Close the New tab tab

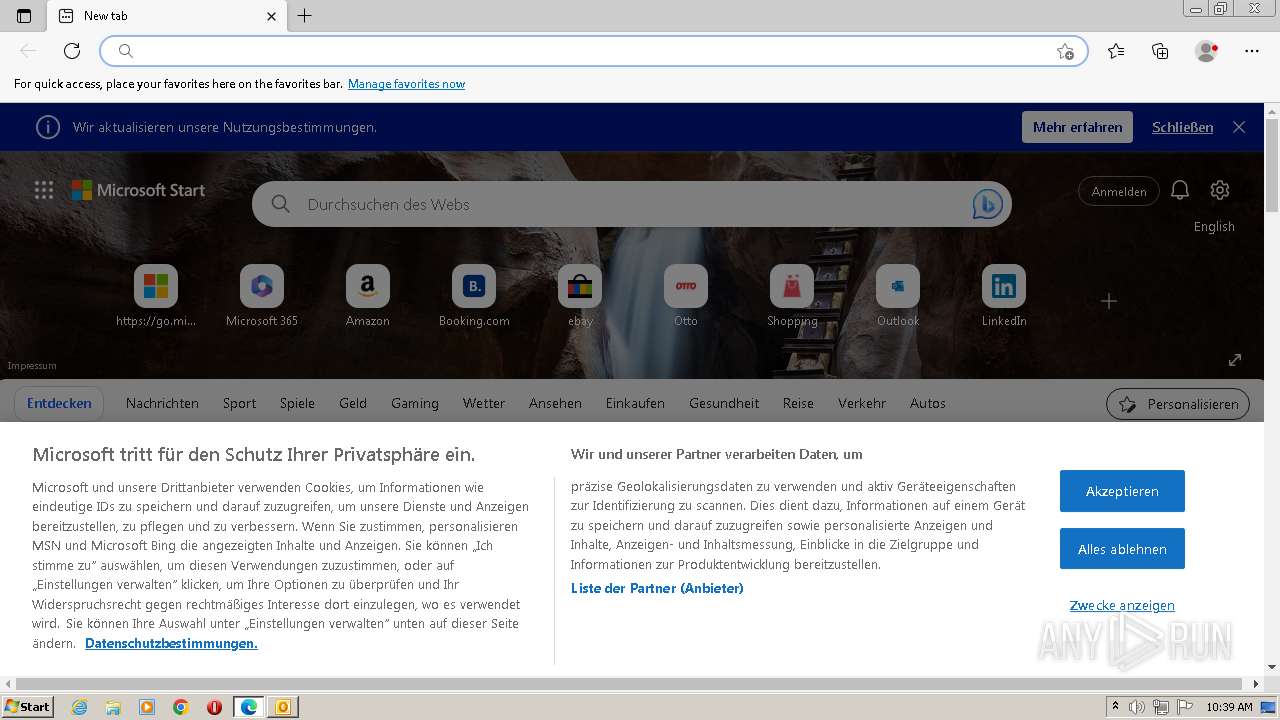272,16
